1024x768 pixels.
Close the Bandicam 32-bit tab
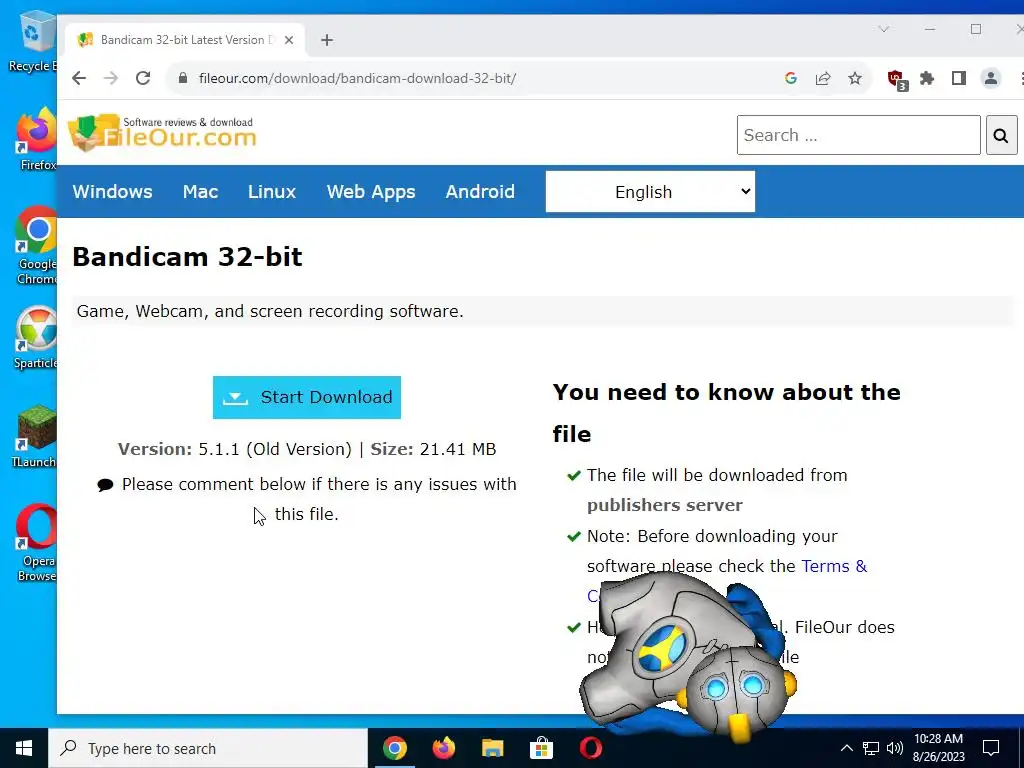(x=289, y=40)
